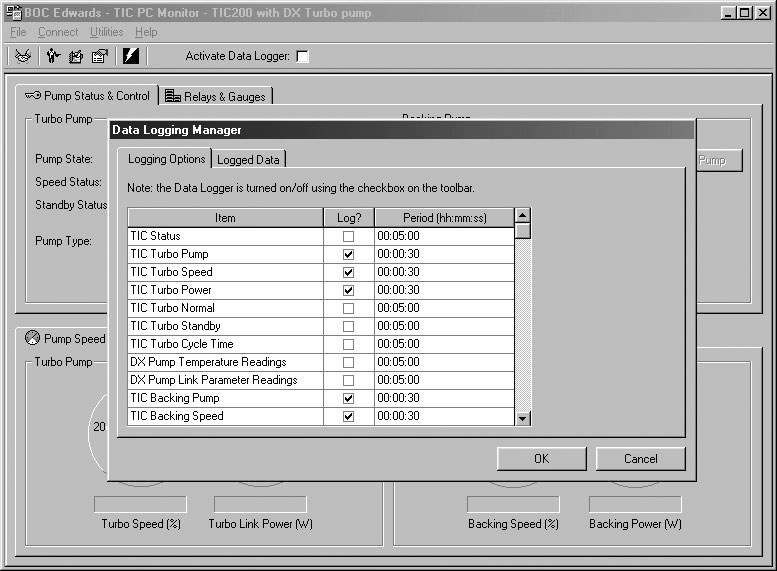Click the item list scrollbar thumb

click(522, 231)
